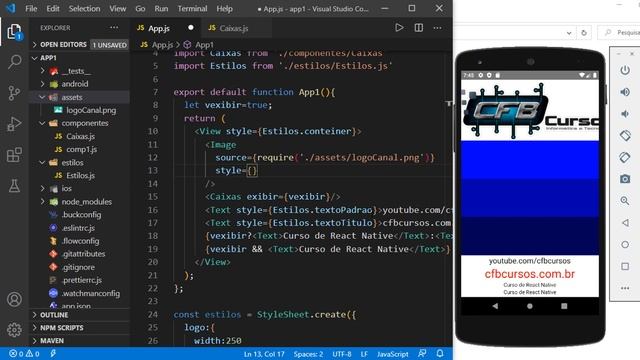Image resolution: width=640 pixels, height=360 pixels.
Task: Change indentation via Spaces: 2
Action: tap(308, 354)
